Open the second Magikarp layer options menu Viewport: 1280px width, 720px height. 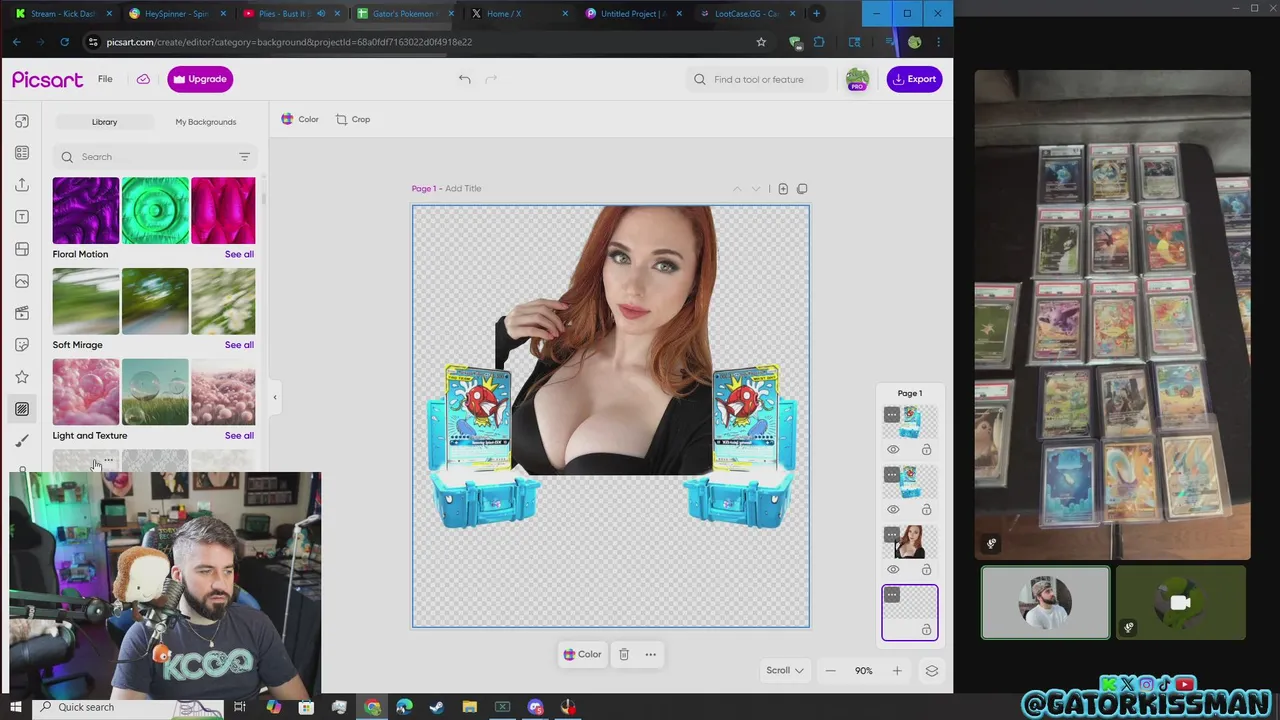pyautogui.click(x=892, y=475)
